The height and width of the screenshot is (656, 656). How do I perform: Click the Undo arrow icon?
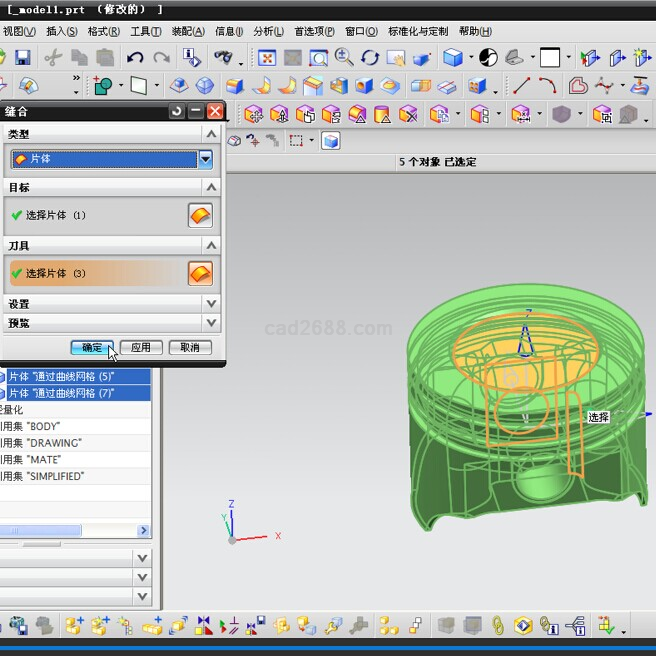tap(135, 58)
